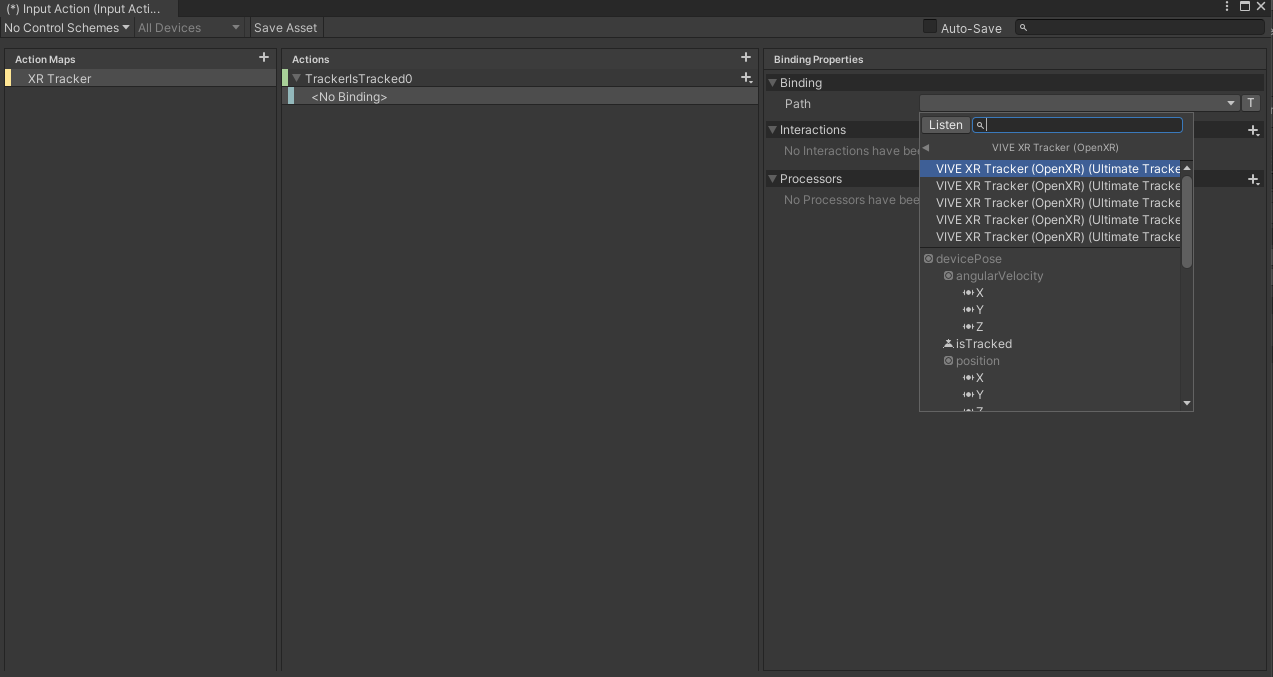The height and width of the screenshot is (677, 1273).
Task: Open the window's three-dot options menu
Action: tap(1227, 7)
